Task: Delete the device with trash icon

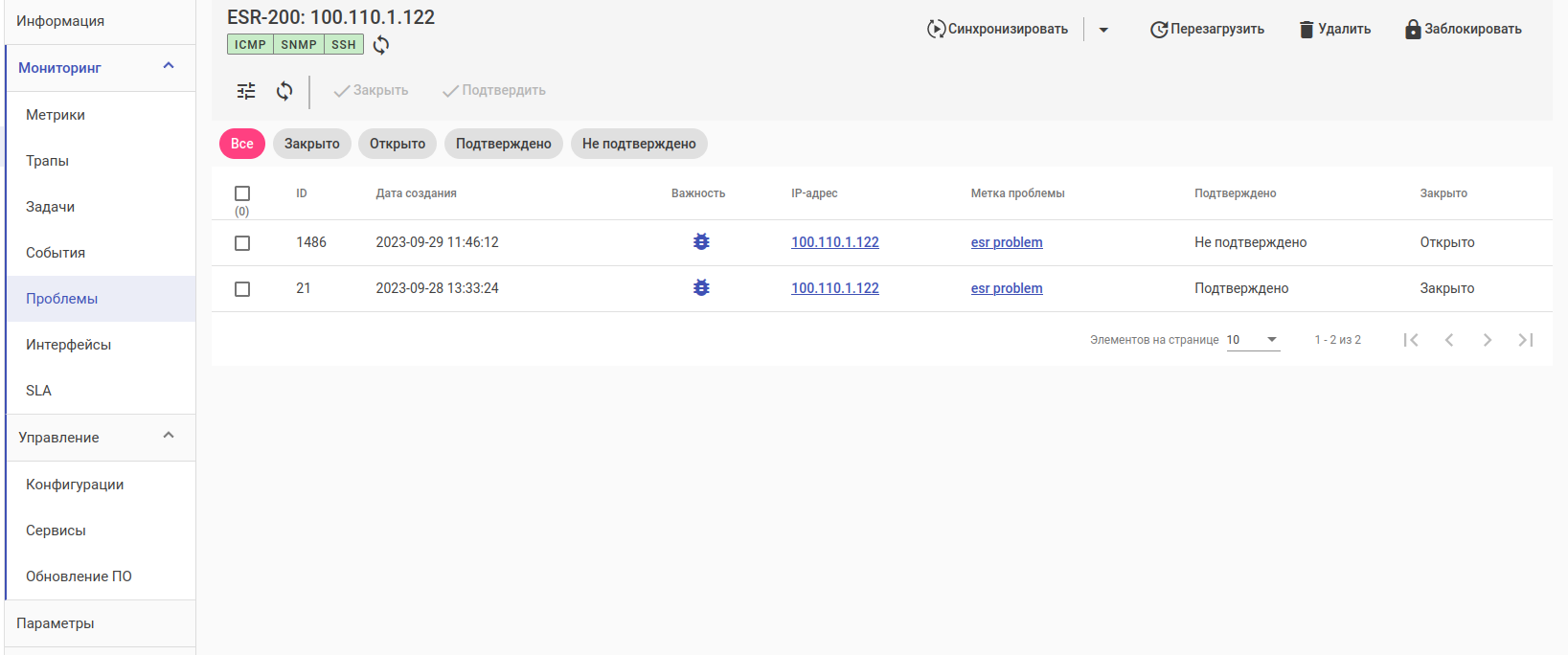Action: (x=1334, y=29)
